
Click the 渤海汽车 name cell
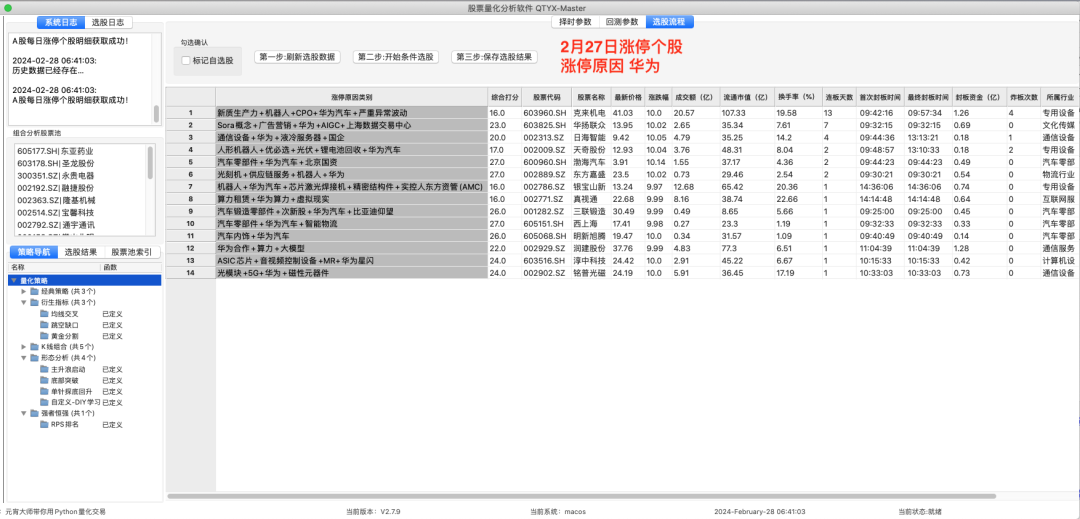click(x=591, y=162)
